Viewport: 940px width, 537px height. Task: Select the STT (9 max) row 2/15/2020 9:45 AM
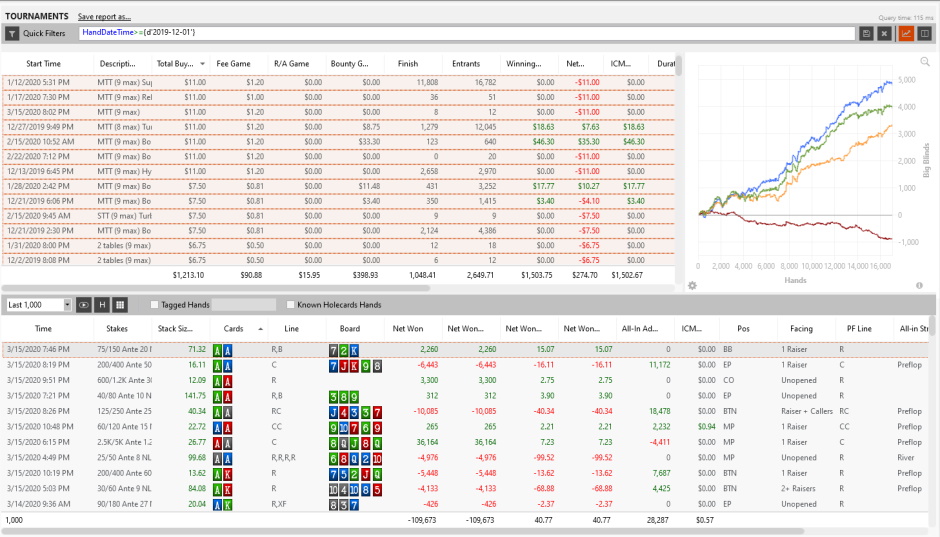tap(338, 216)
